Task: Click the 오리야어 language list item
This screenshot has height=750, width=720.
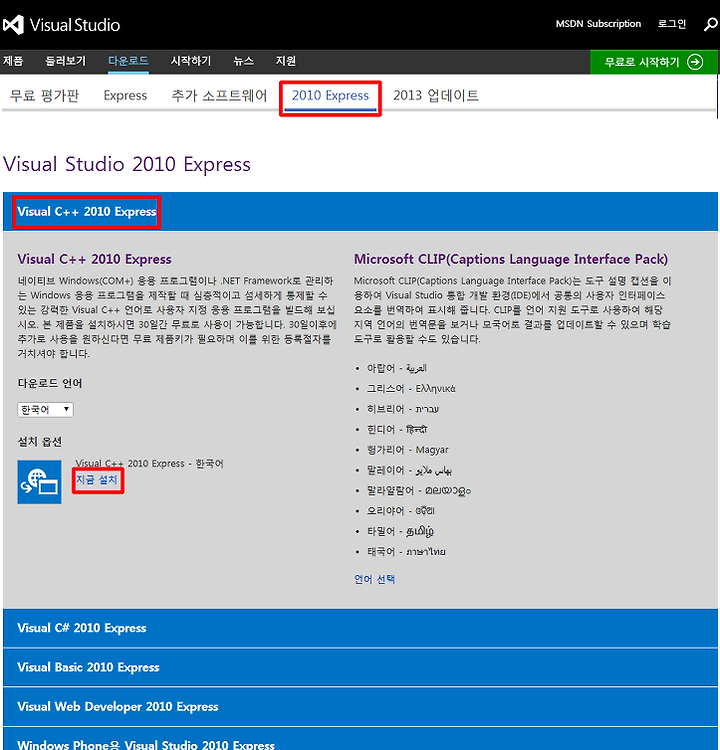Action: 400,511
